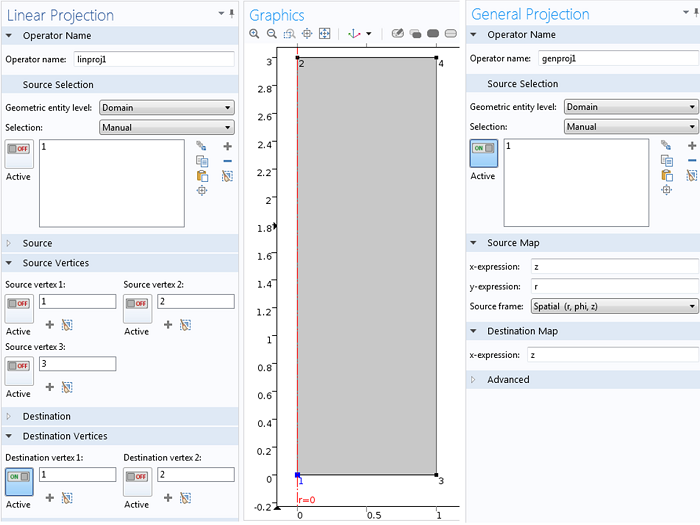Add to selection in Linear Projection source
The image size is (700, 525).
228,146
